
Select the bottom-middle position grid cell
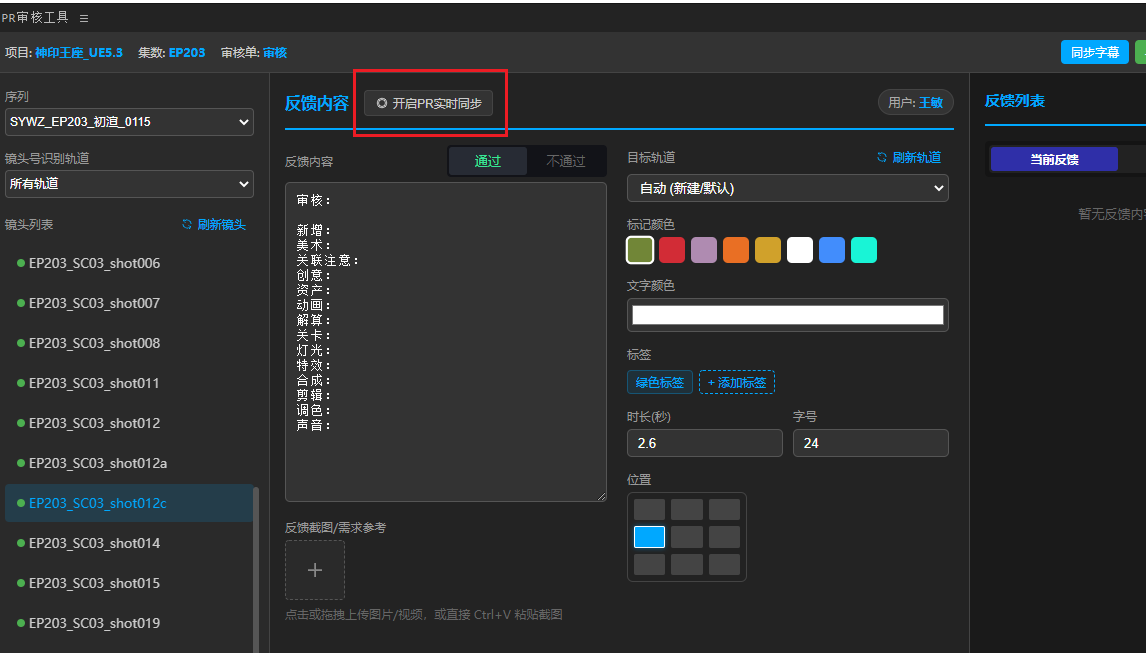tap(687, 564)
